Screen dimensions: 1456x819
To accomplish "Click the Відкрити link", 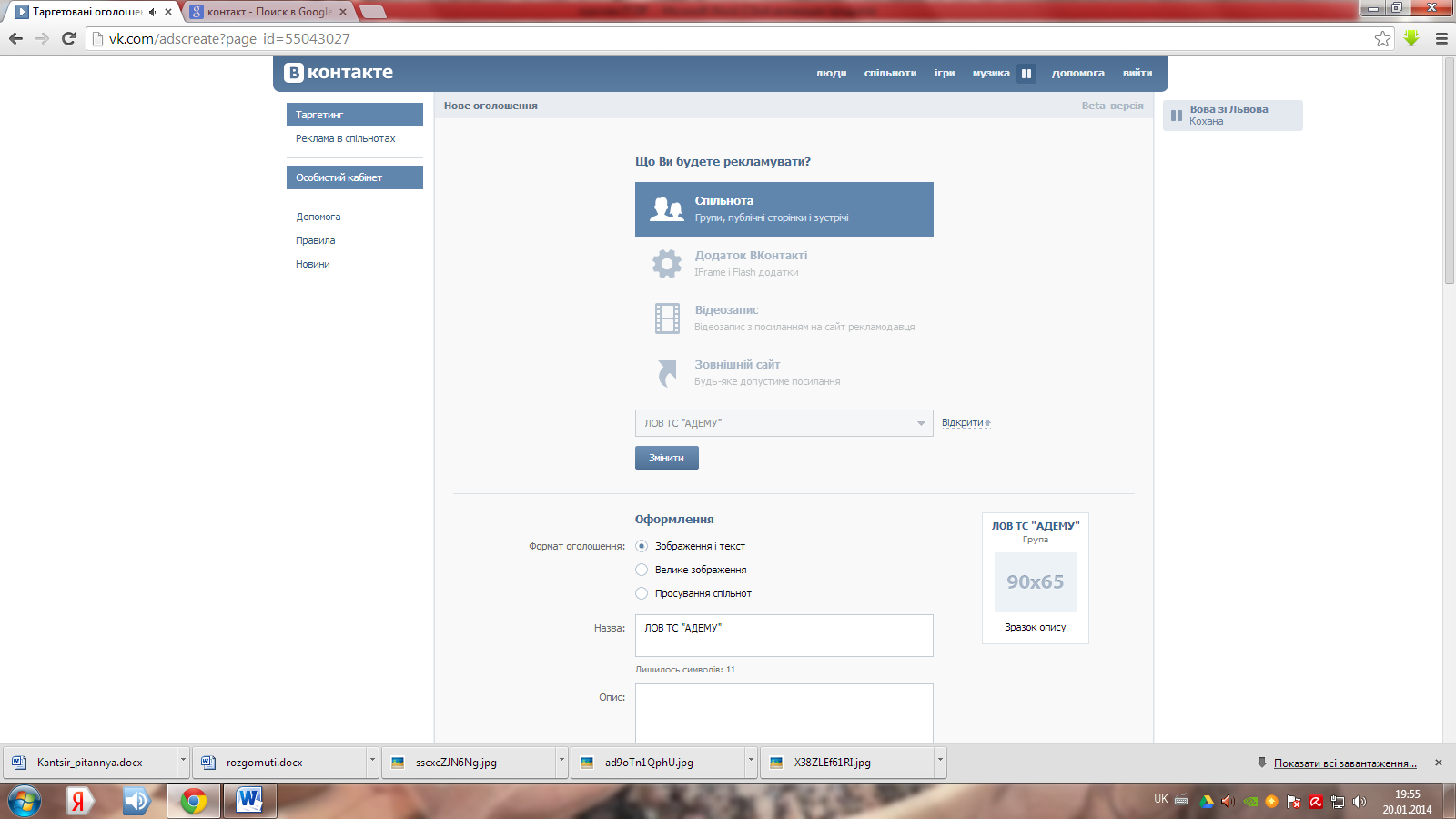I will pos(966,423).
